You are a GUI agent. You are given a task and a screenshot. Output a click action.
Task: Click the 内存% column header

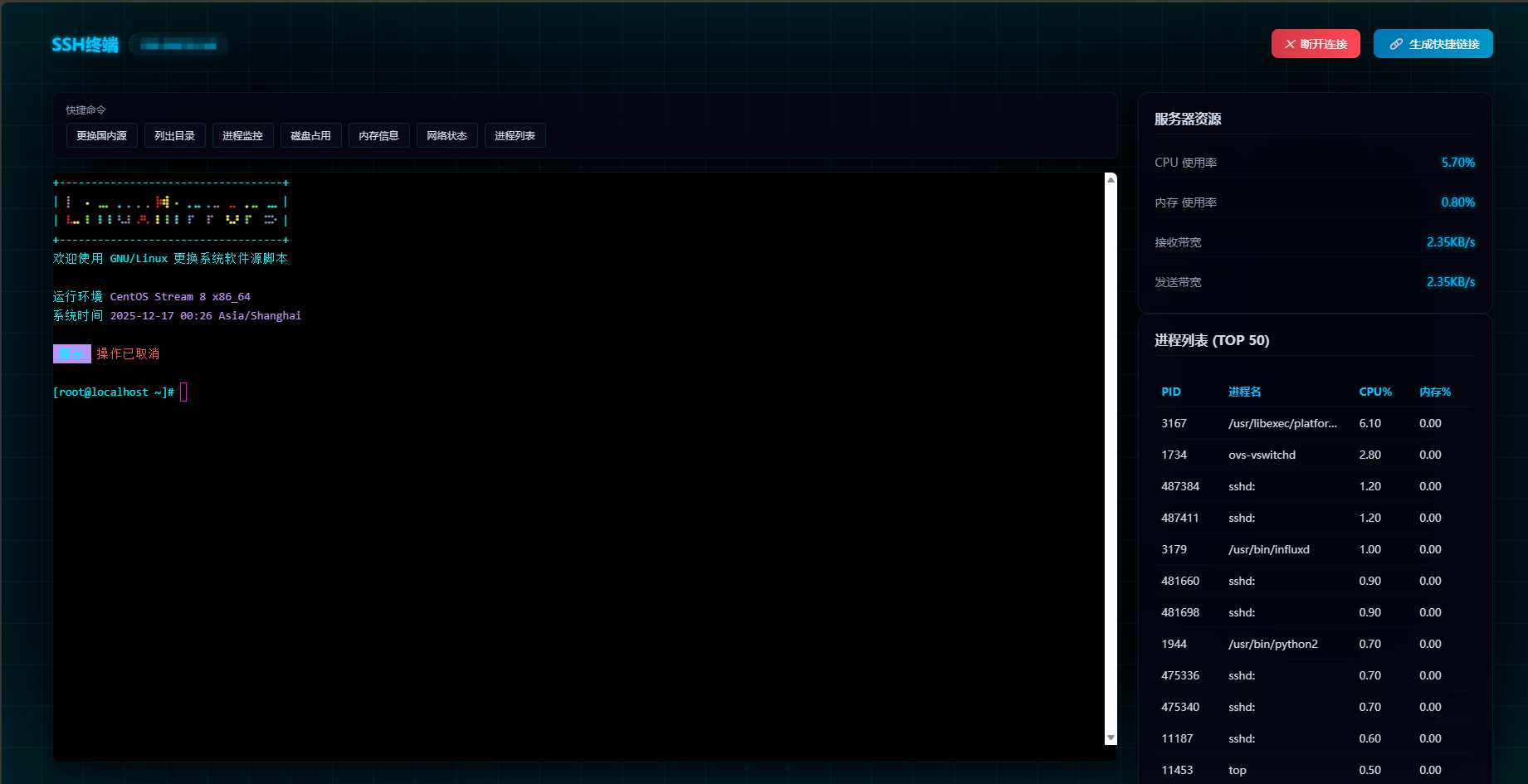[x=1435, y=392]
